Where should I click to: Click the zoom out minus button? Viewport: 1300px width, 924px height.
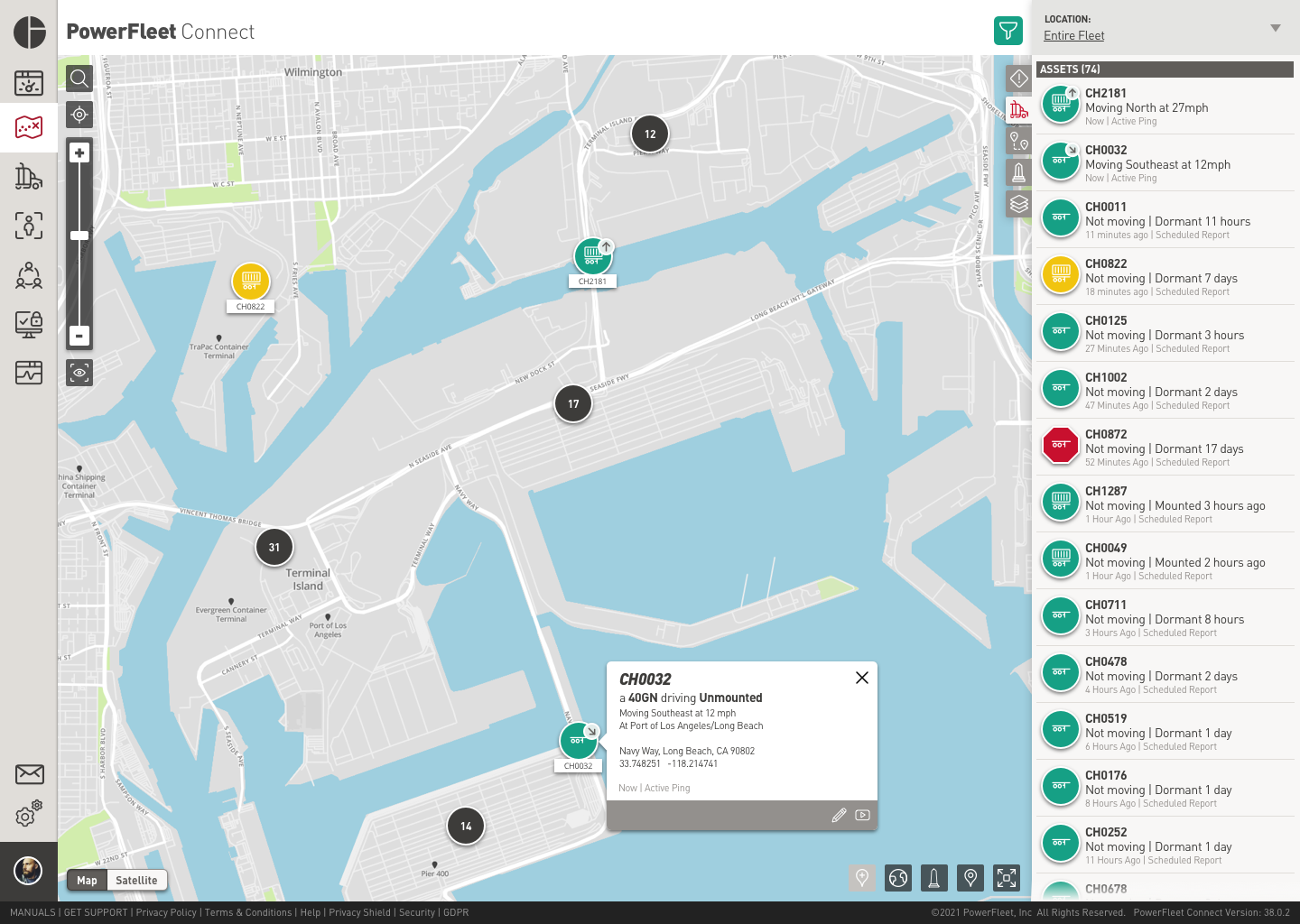(x=79, y=336)
